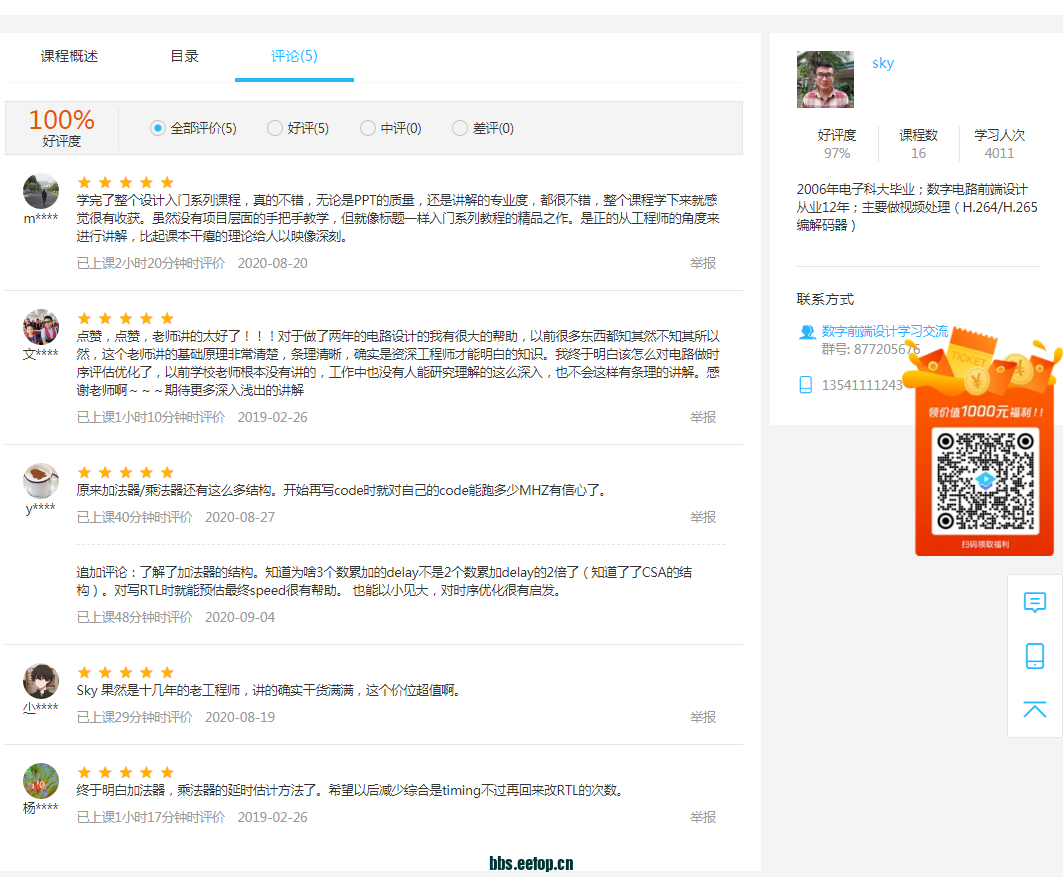Click the QQ group icon under contact info
Viewport: 1063px width, 877px height.
point(807,332)
